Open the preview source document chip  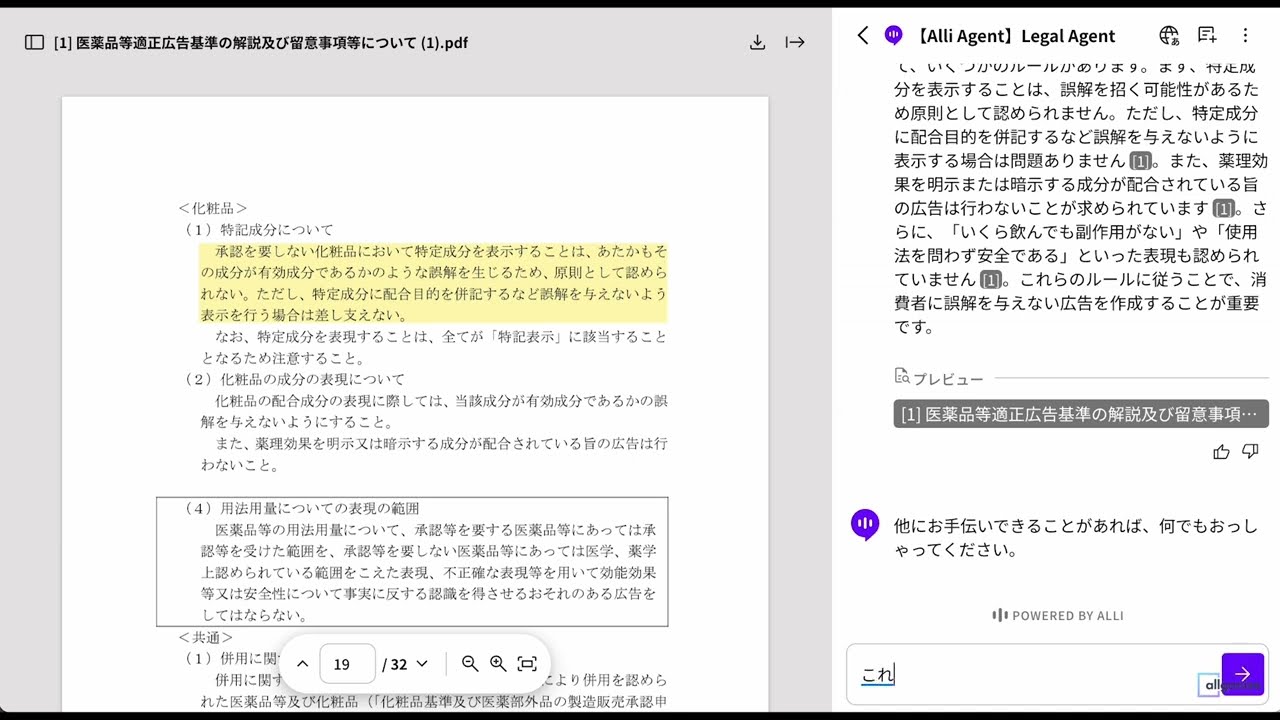1081,414
